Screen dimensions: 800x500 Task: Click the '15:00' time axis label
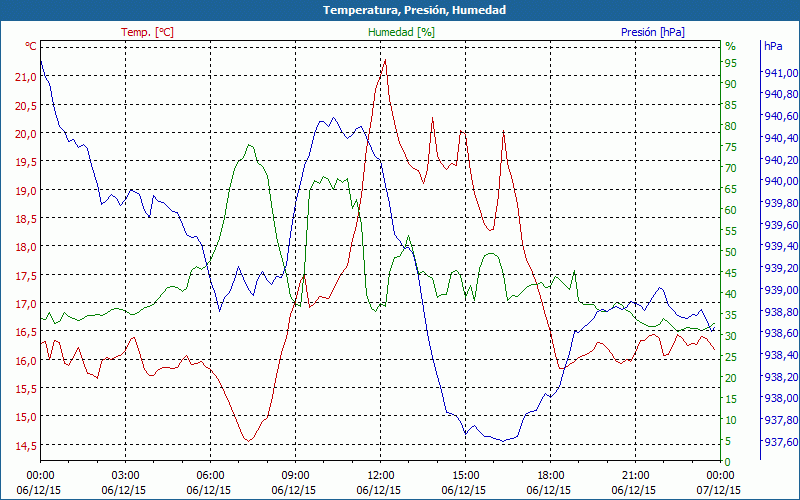tap(465, 476)
